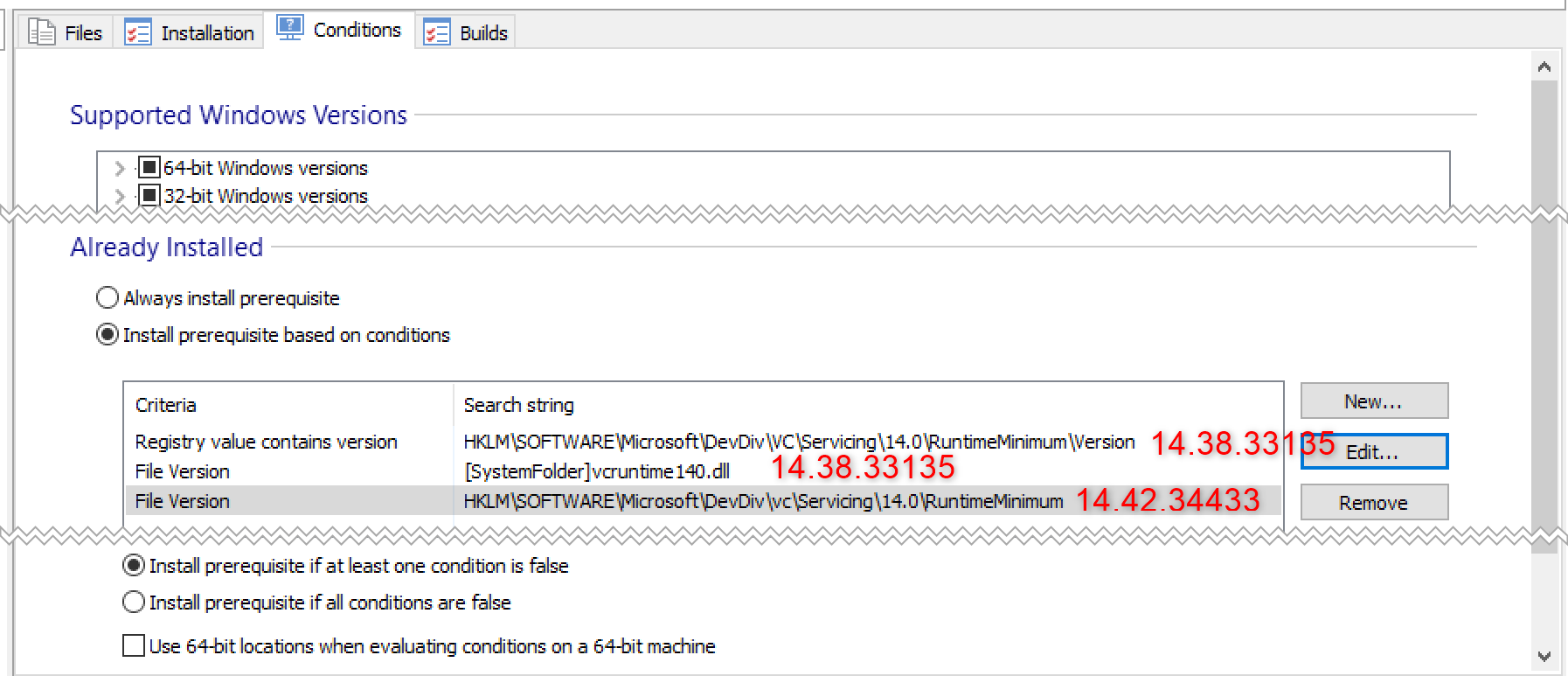Enable Use 64-bit locations checkbox
Viewport: 1568px width, 676px height.
pos(134,646)
